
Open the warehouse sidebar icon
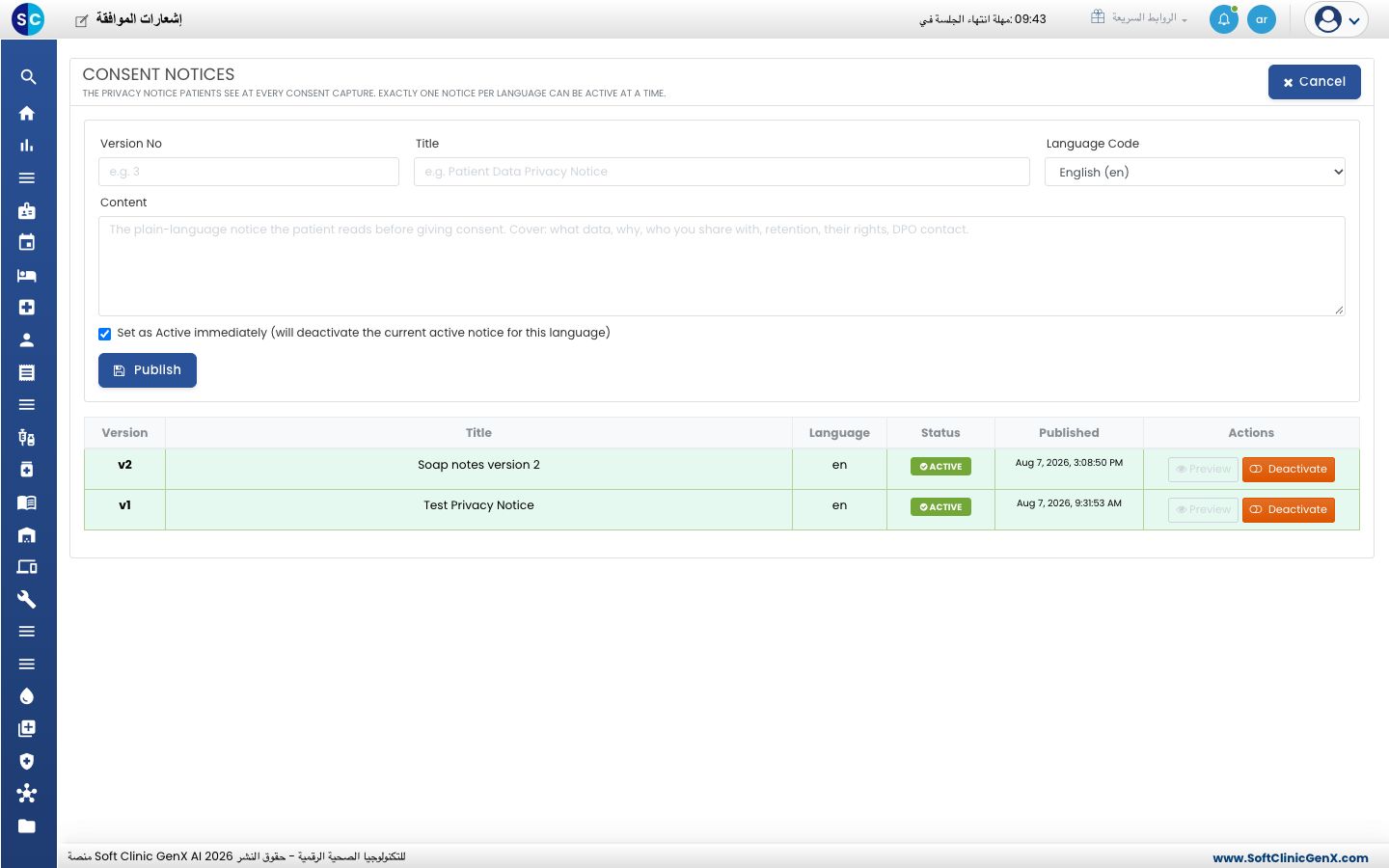(x=27, y=535)
